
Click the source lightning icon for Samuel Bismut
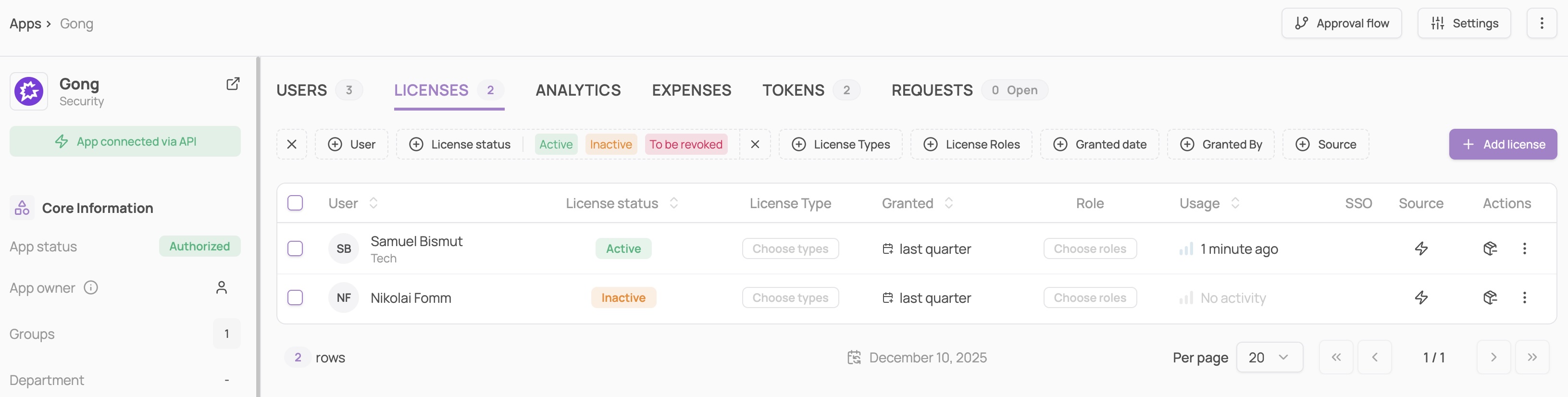(x=1421, y=248)
